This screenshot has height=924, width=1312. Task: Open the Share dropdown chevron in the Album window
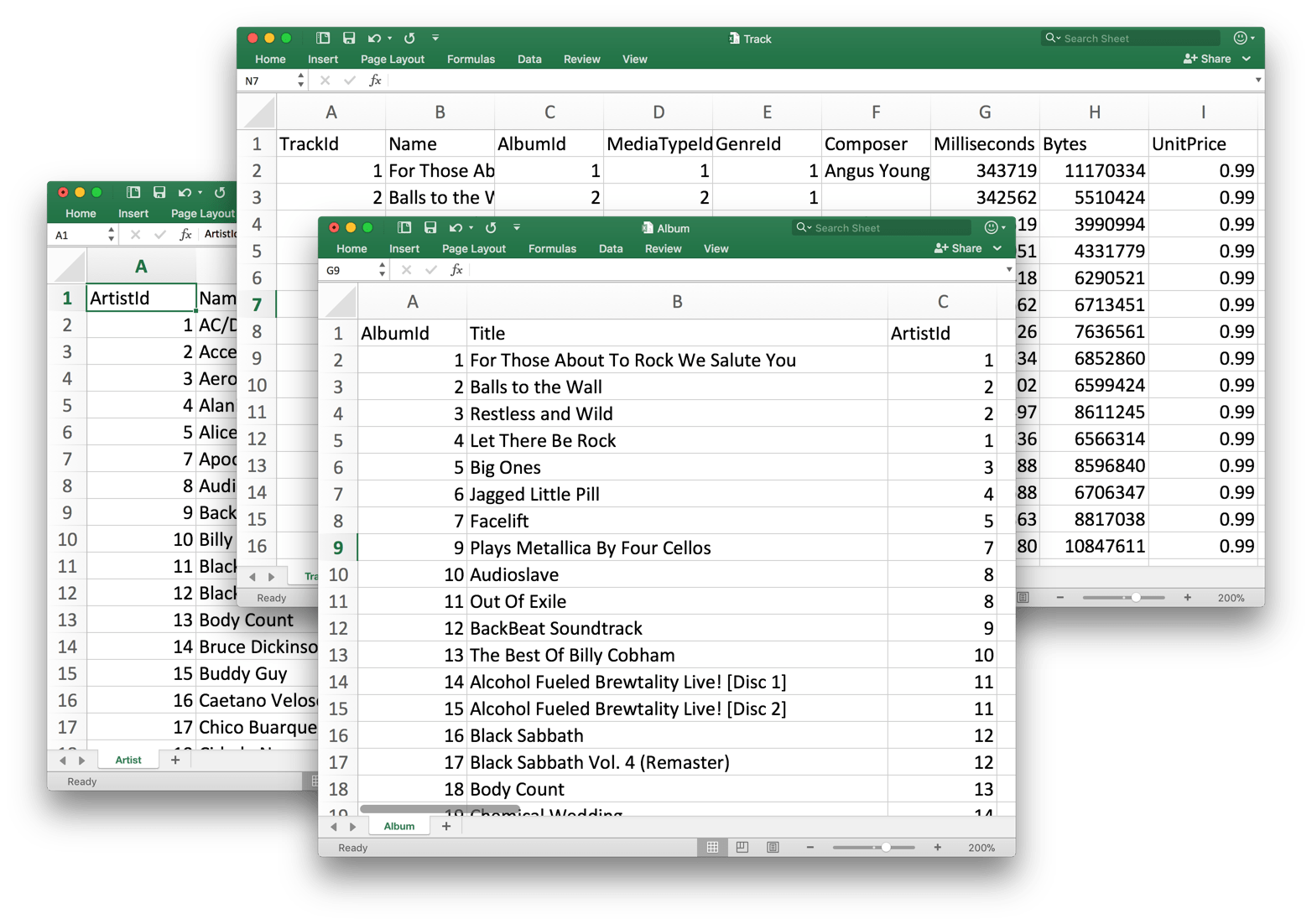997,248
